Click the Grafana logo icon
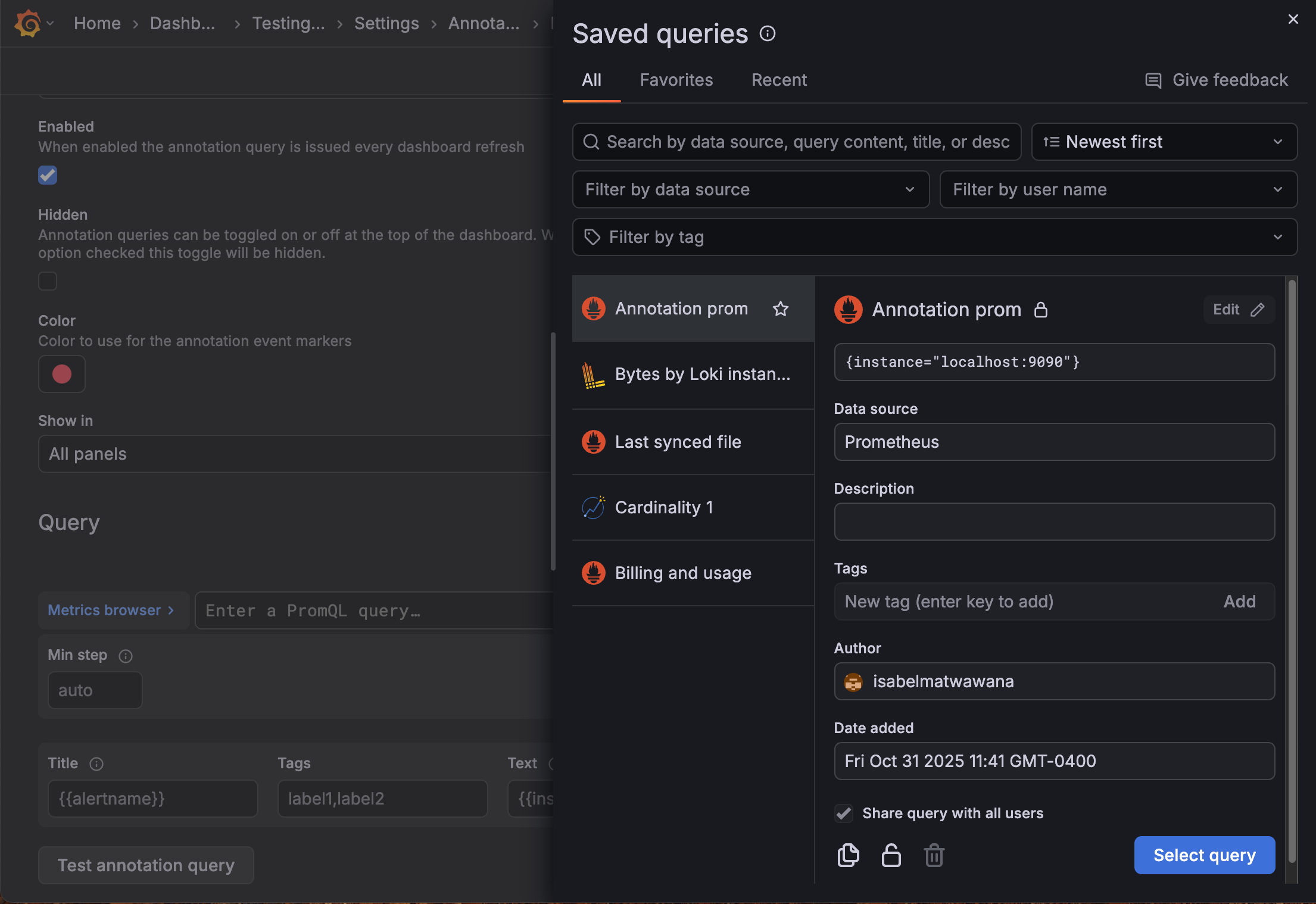Screen dimensions: 1316x904 28,23
